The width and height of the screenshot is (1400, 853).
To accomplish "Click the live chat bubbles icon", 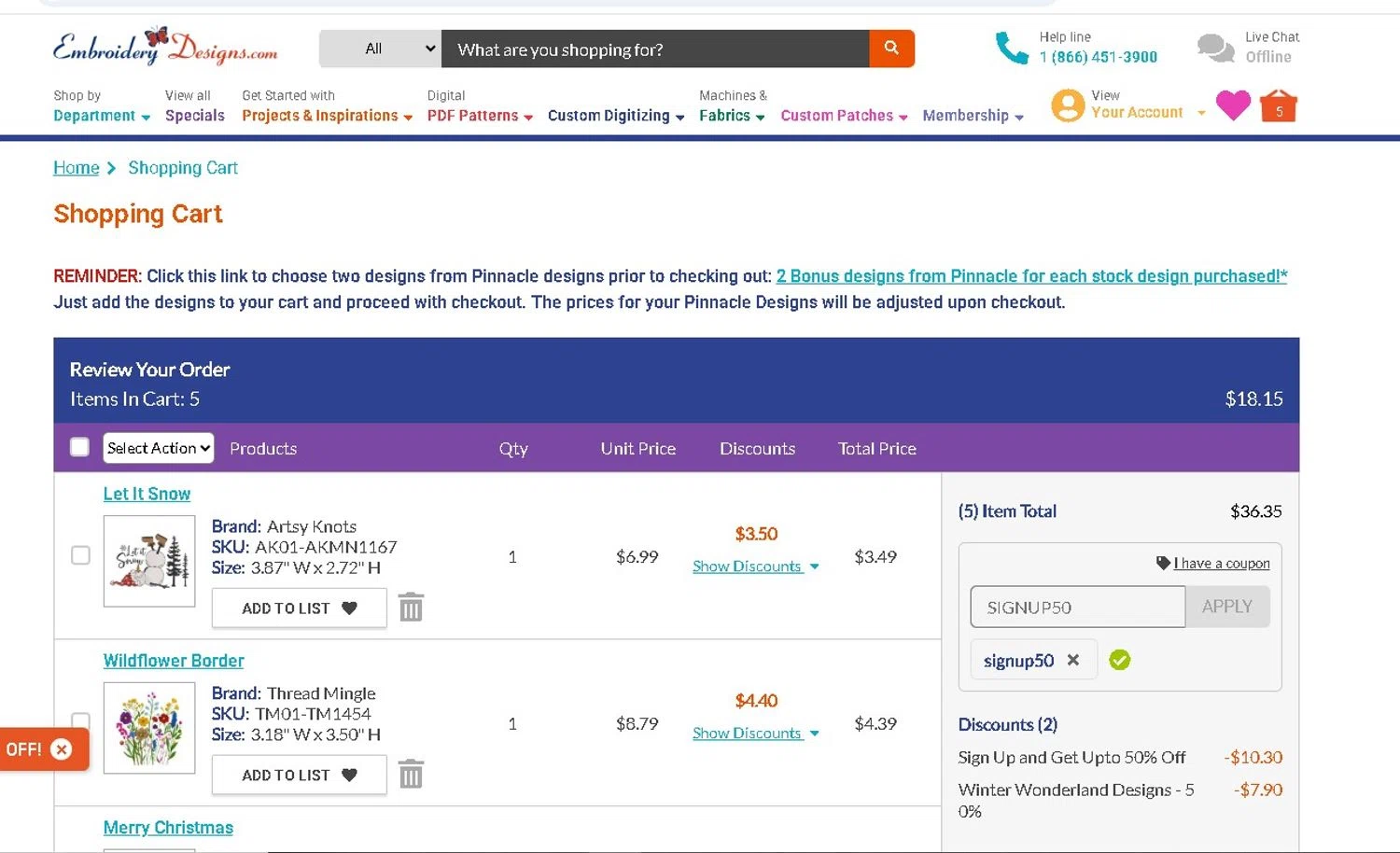I will click(1215, 48).
